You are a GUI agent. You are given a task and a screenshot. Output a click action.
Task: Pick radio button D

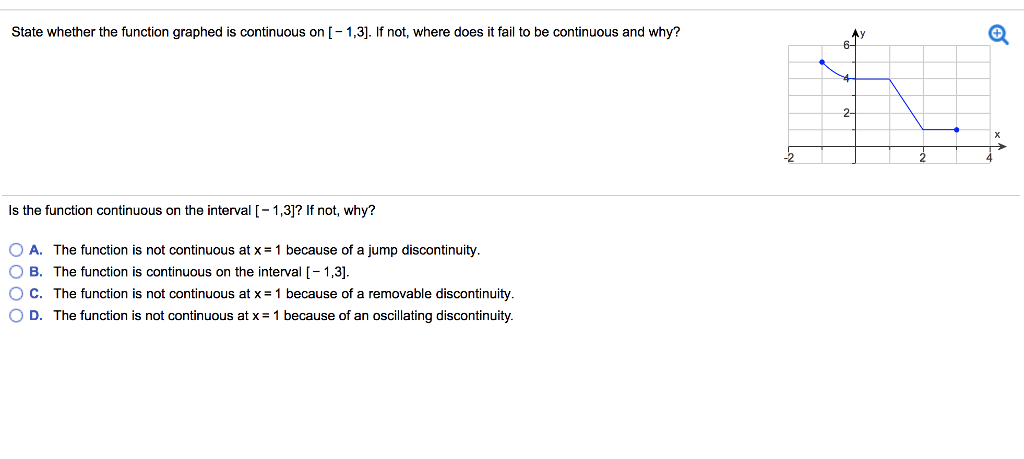click(x=17, y=316)
